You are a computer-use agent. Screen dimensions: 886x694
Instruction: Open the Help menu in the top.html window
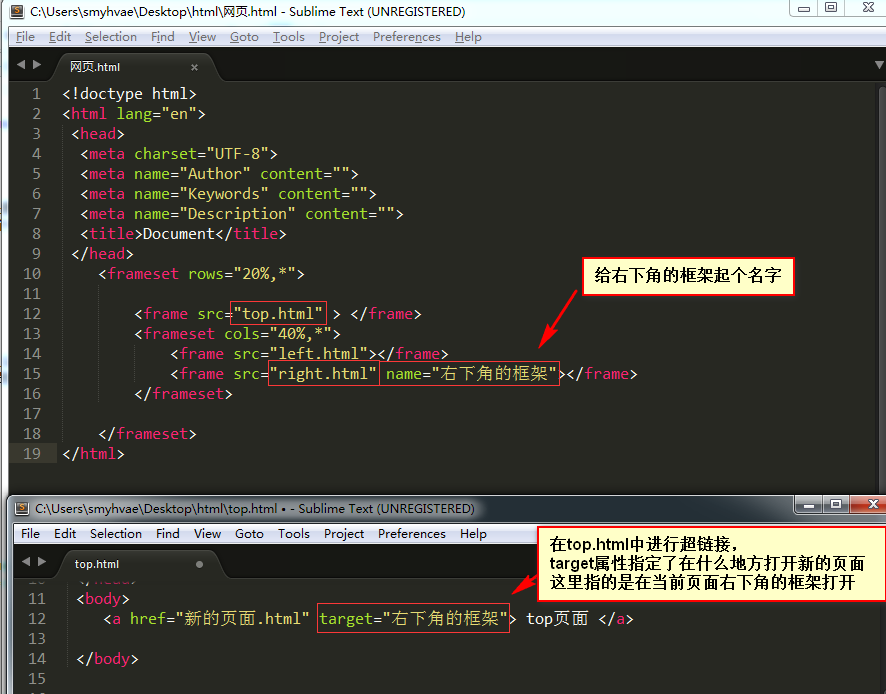click(472, 534)
